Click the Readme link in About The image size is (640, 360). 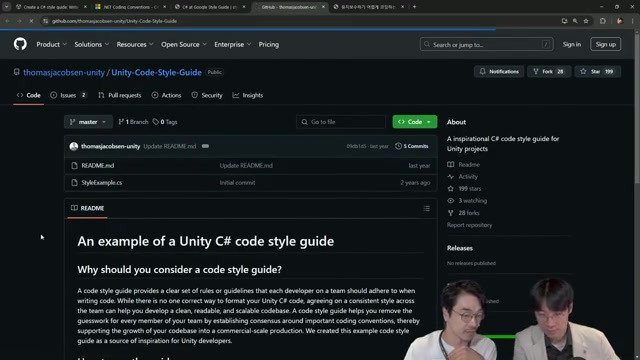[x=469, y=164]
